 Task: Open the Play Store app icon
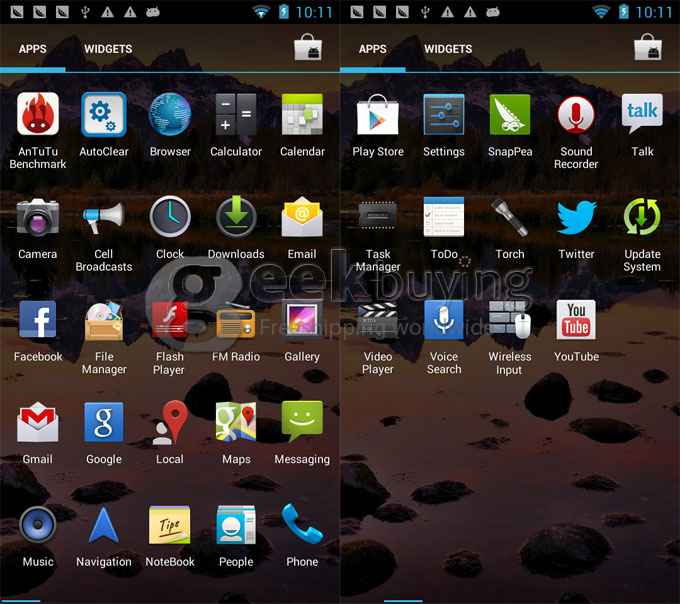378,114
